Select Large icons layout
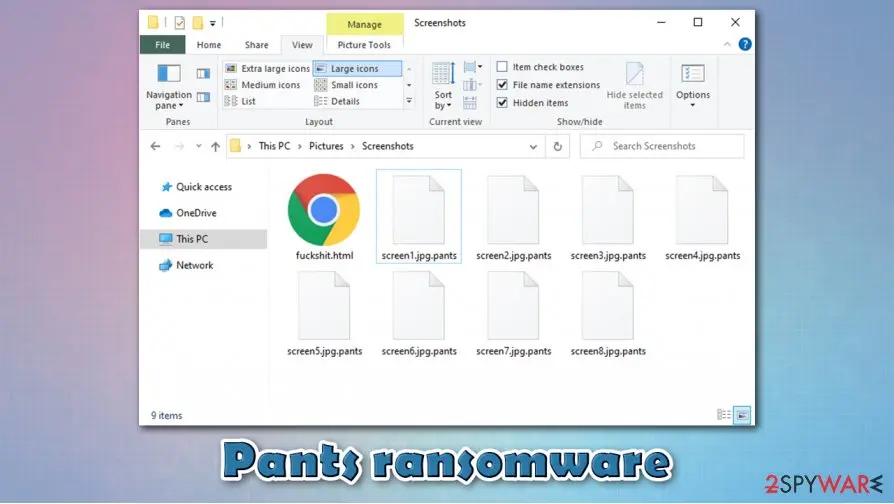 pyautogui.click(x=357, y=68)
